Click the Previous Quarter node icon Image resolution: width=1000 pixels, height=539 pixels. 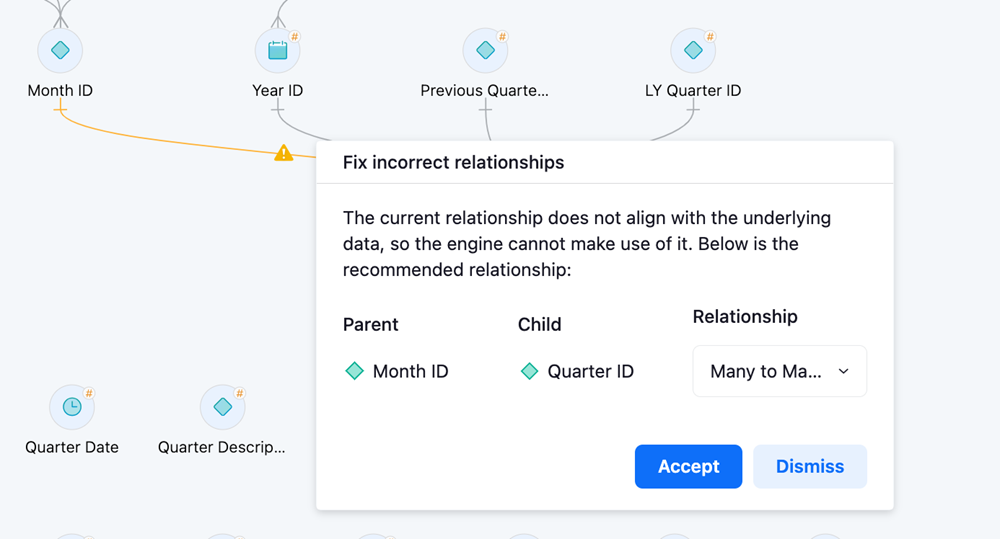pyautogui.click(x=485, y=50)
